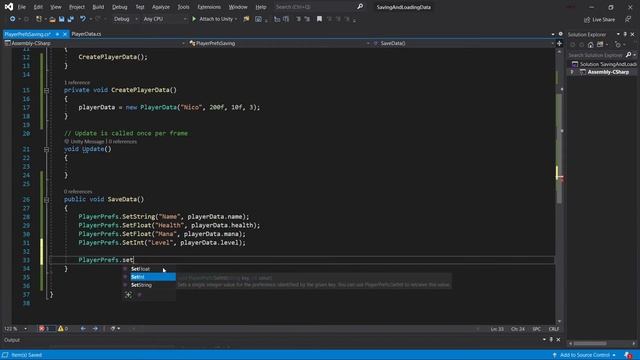Open the File menu
The width and height of the screenshot is (640, 360).
[22, 7]
